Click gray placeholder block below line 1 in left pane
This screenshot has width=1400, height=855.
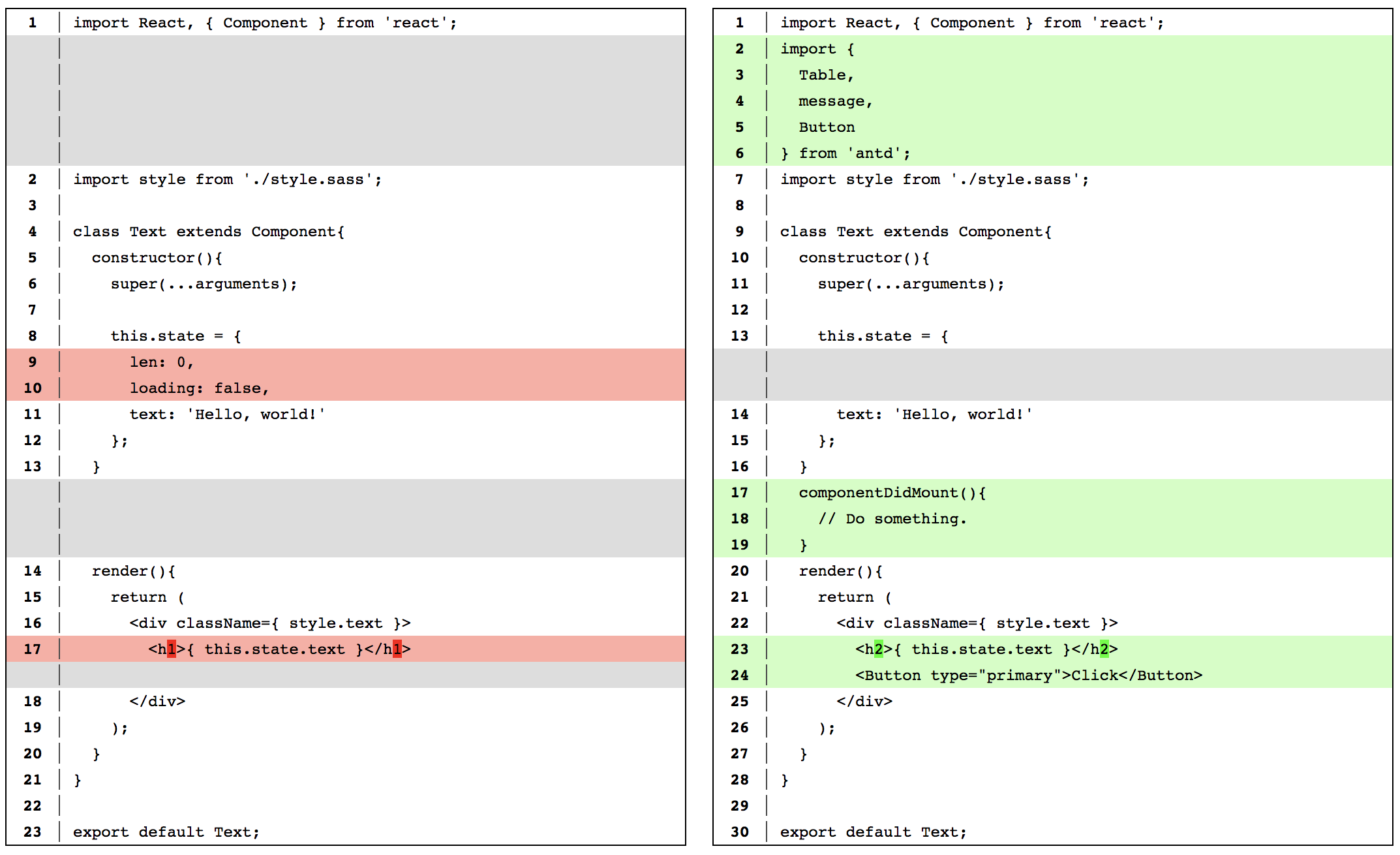pos(372,101)
